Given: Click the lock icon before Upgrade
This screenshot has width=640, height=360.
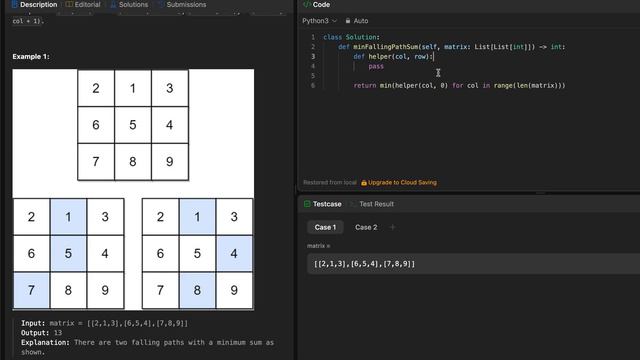Looking at the screenshot, I should (x=364, y=182).
